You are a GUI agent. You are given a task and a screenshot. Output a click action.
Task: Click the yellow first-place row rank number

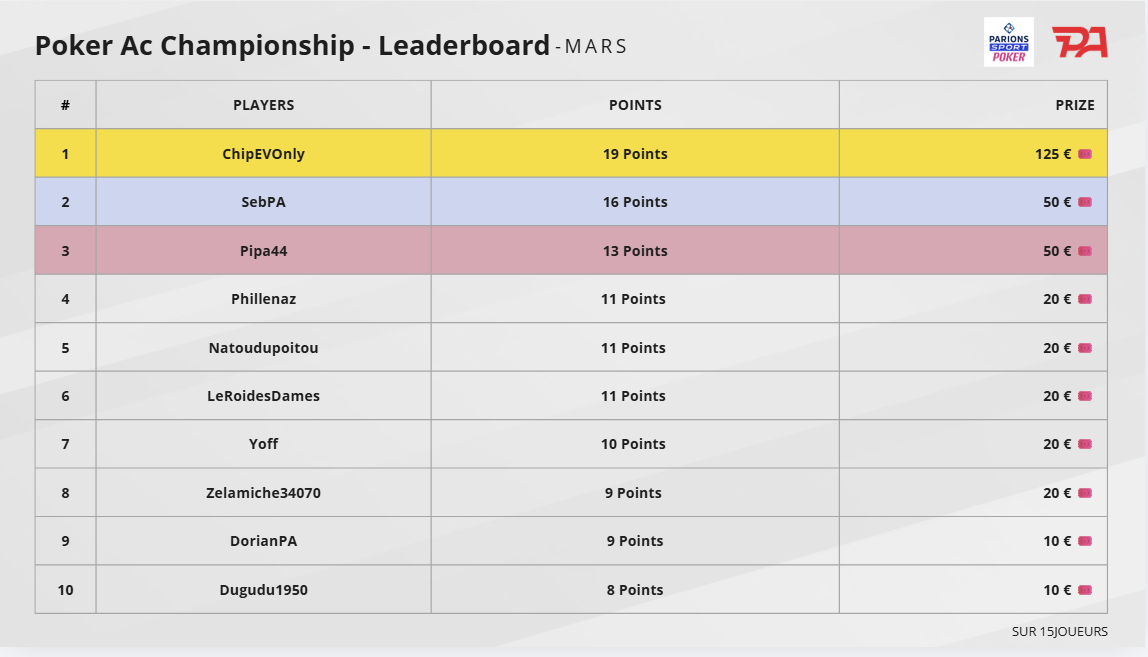65,154
